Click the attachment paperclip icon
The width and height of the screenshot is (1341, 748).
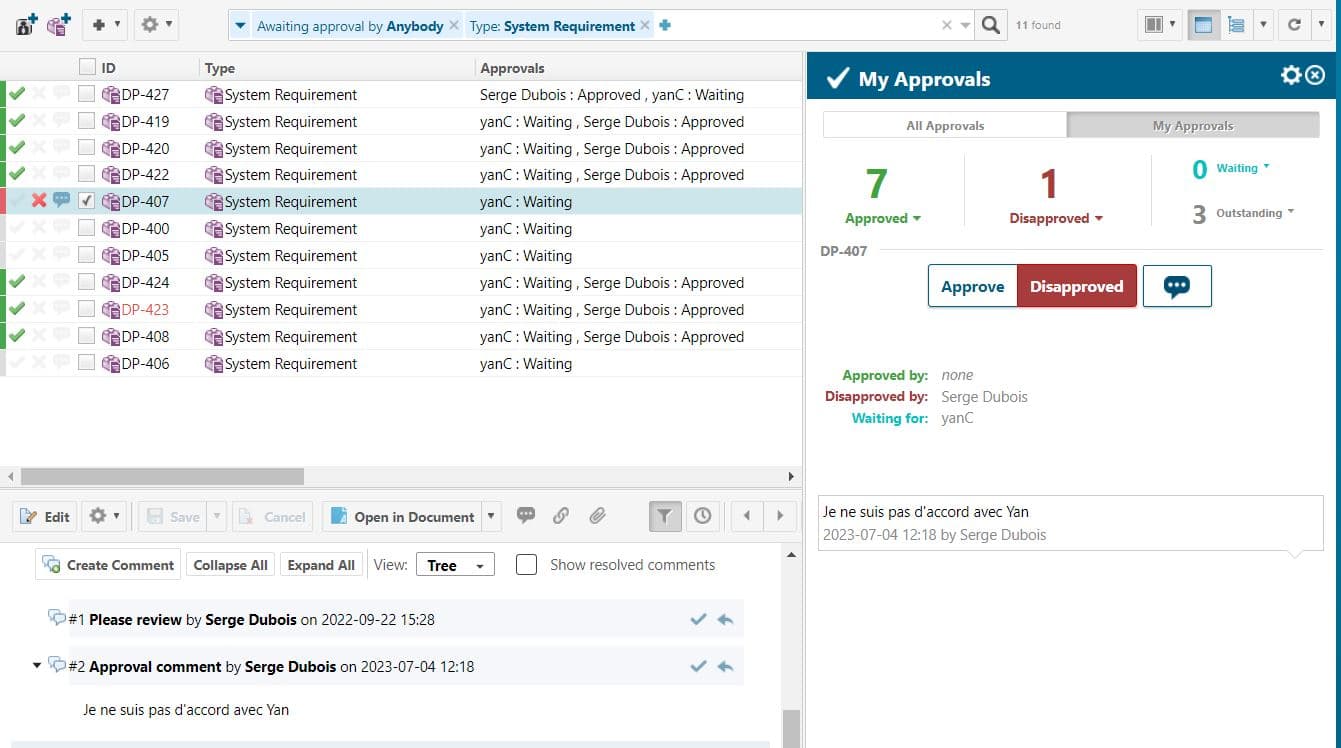(x=597, y=516)
